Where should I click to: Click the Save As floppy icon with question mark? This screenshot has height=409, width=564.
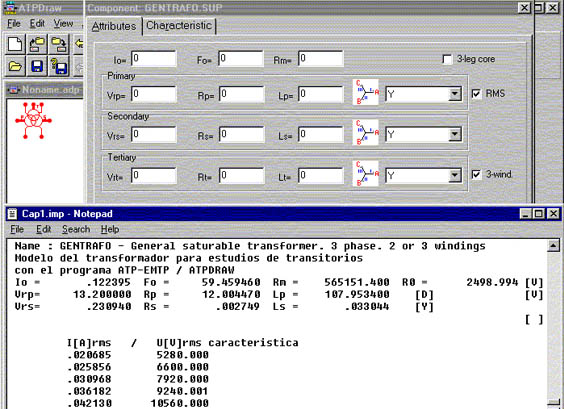(59, 66)
